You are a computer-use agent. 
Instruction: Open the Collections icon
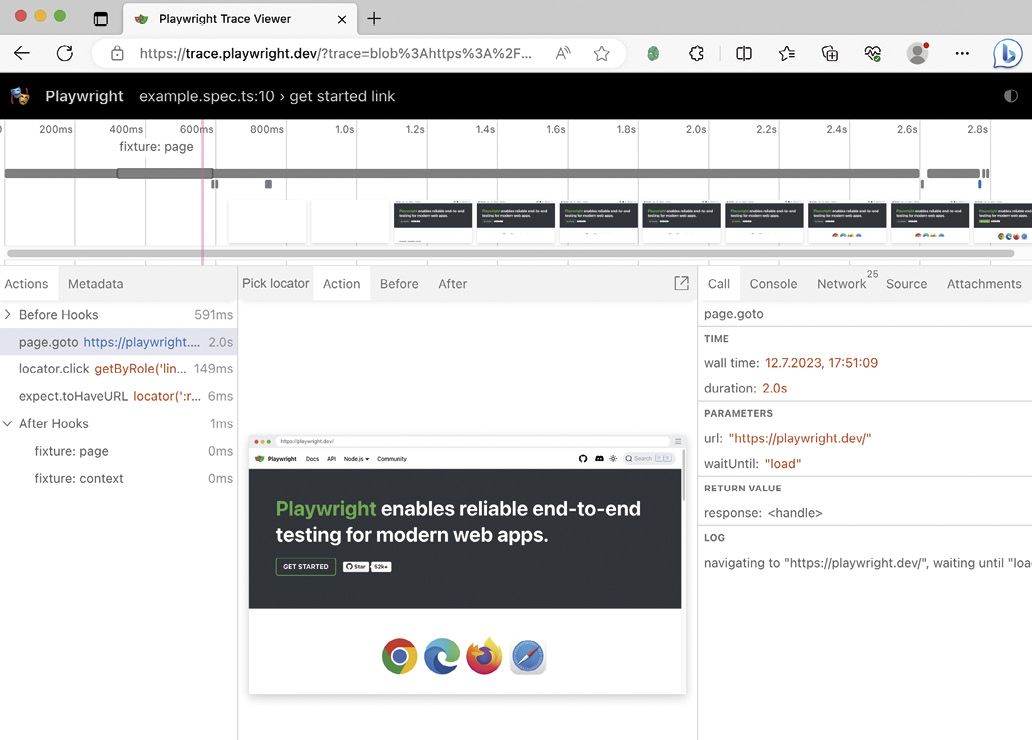coord(830,53)
